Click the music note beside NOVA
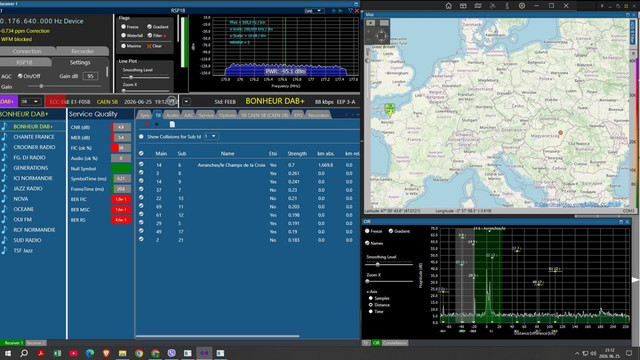640x360 pixels. click(x=4, y=199)
